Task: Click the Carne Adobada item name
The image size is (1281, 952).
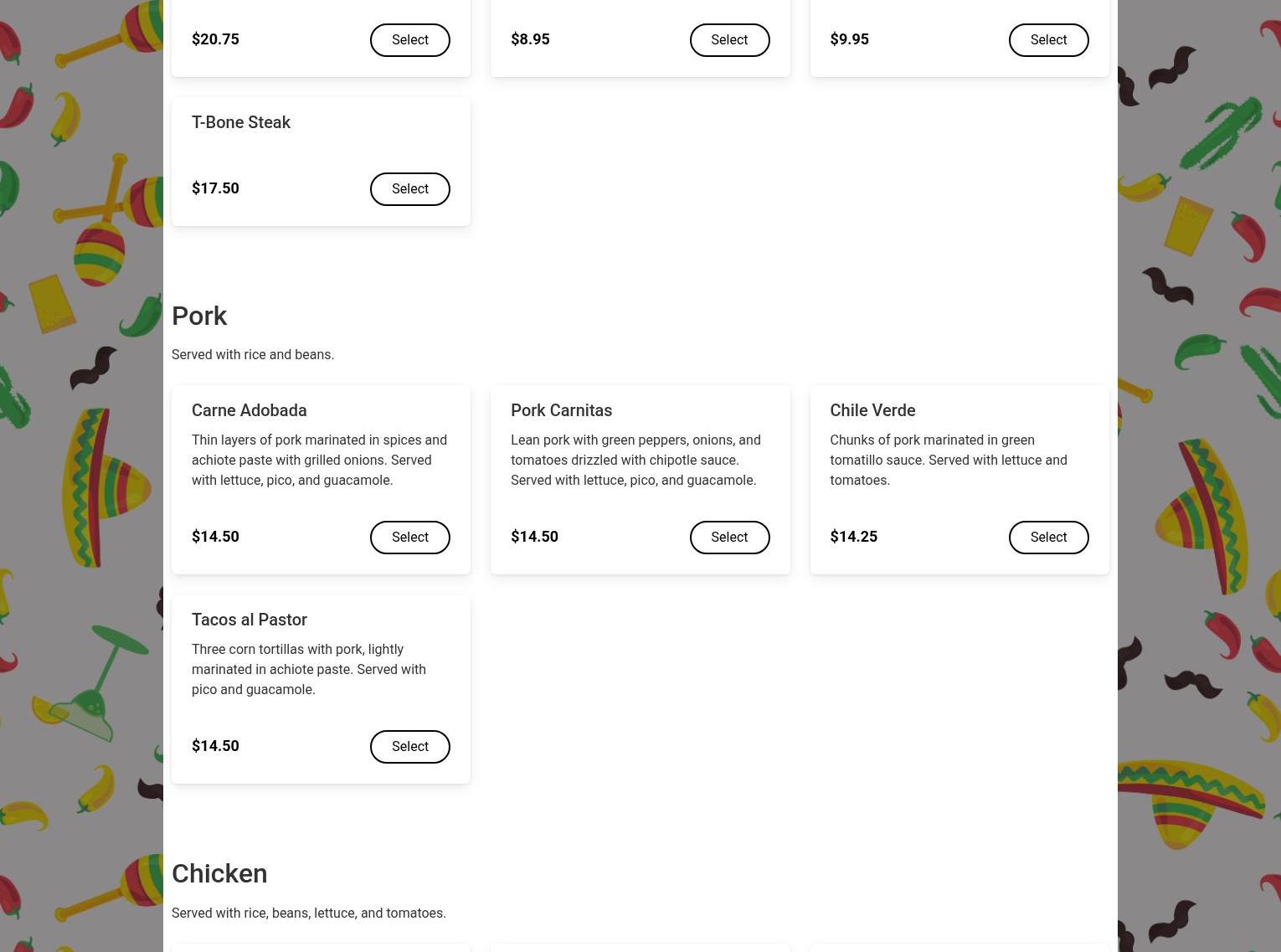Action: click(x=250, y=410)
